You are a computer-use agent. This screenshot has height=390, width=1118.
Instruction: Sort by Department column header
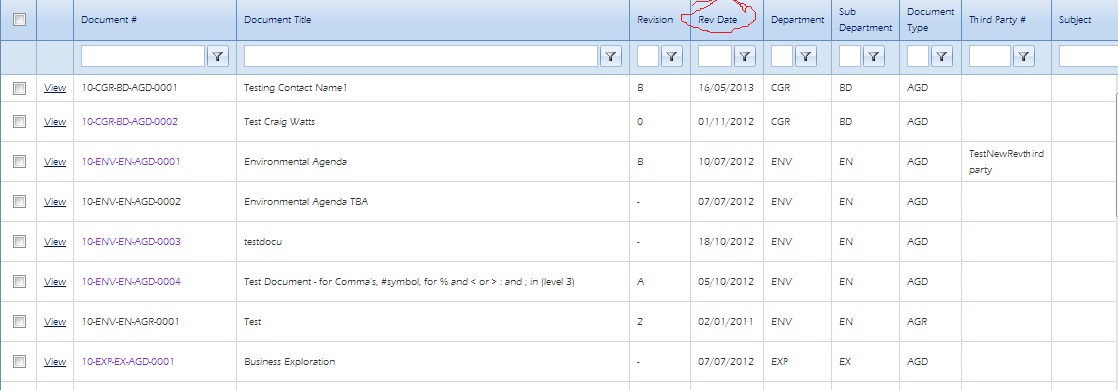click(797, 20)
